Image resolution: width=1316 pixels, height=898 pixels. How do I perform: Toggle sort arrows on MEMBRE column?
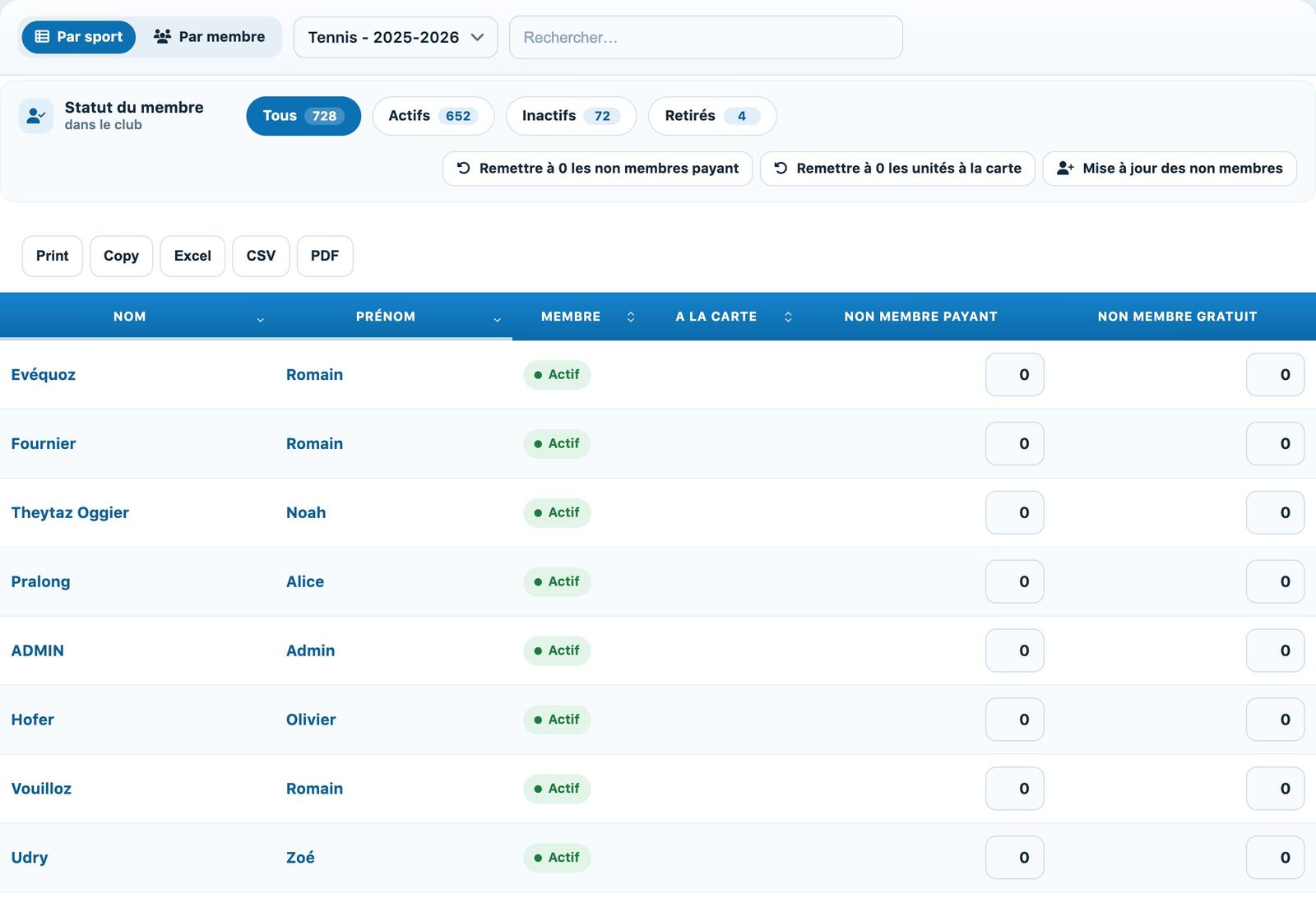tap(631, 317)
